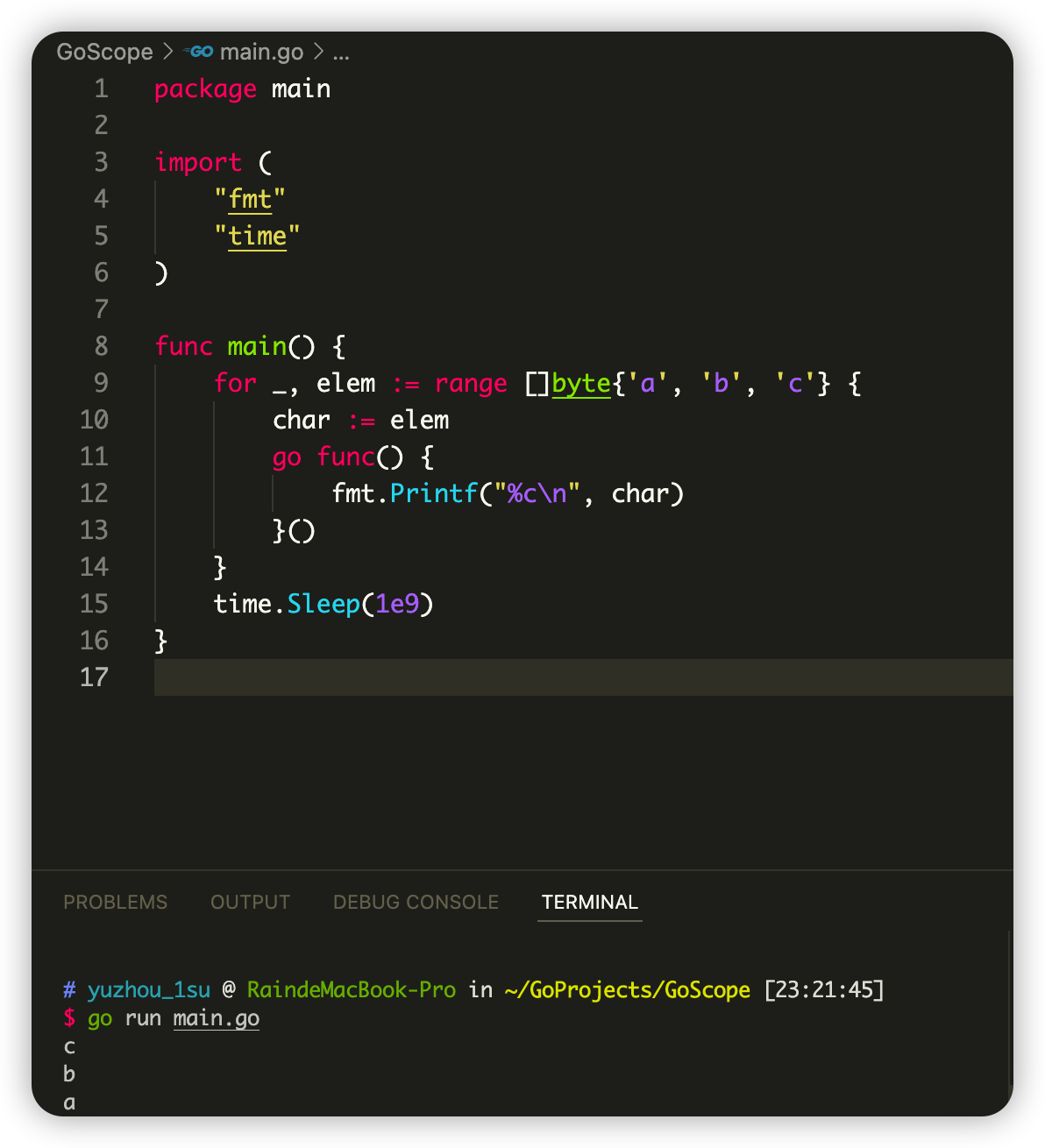Screen dimensions: 1045x1148
Task: Open the breadcrumb ellipsis symbol list
Action: point(341,53)
